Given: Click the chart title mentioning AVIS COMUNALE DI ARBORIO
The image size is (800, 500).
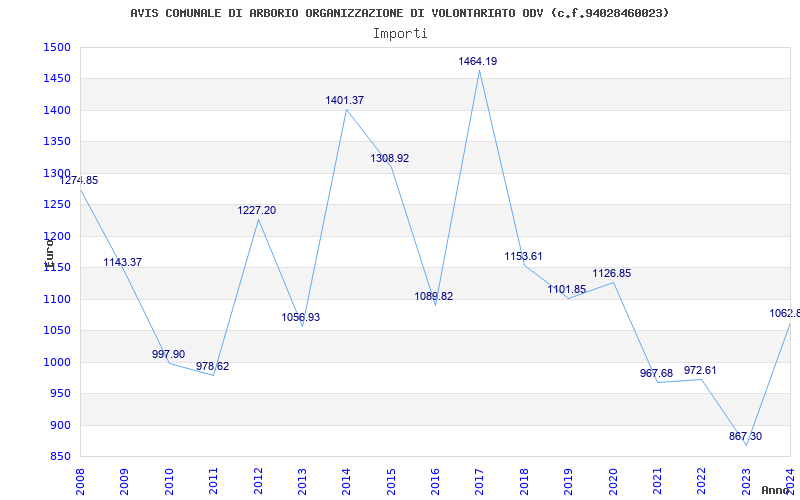Looking at the screenshot, I should pos(399,13).
